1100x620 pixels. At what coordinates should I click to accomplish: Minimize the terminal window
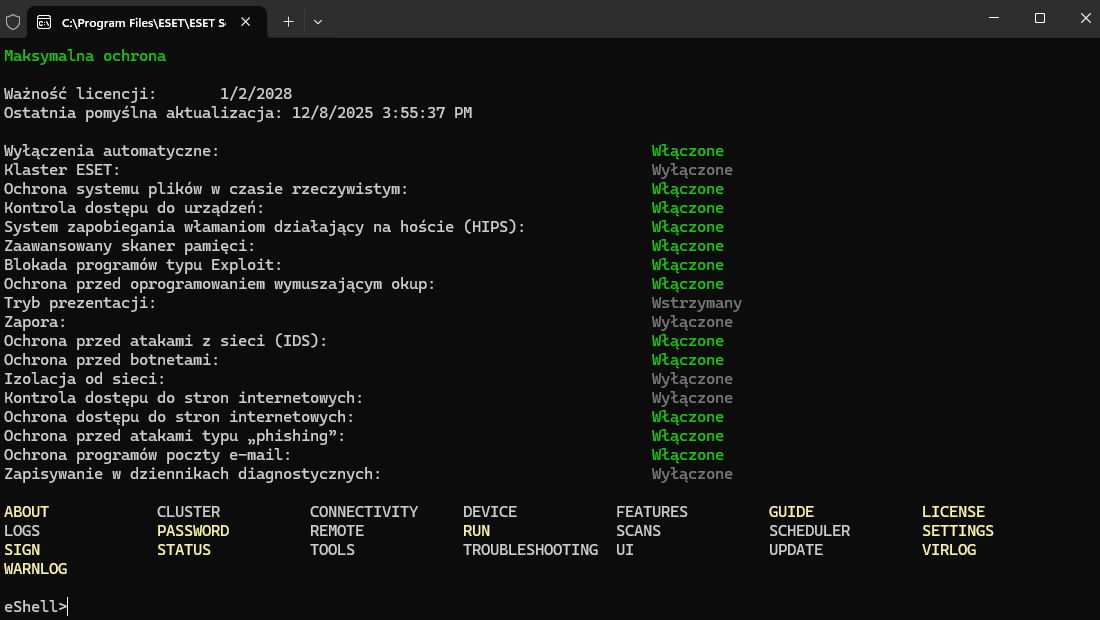[993, 18]
